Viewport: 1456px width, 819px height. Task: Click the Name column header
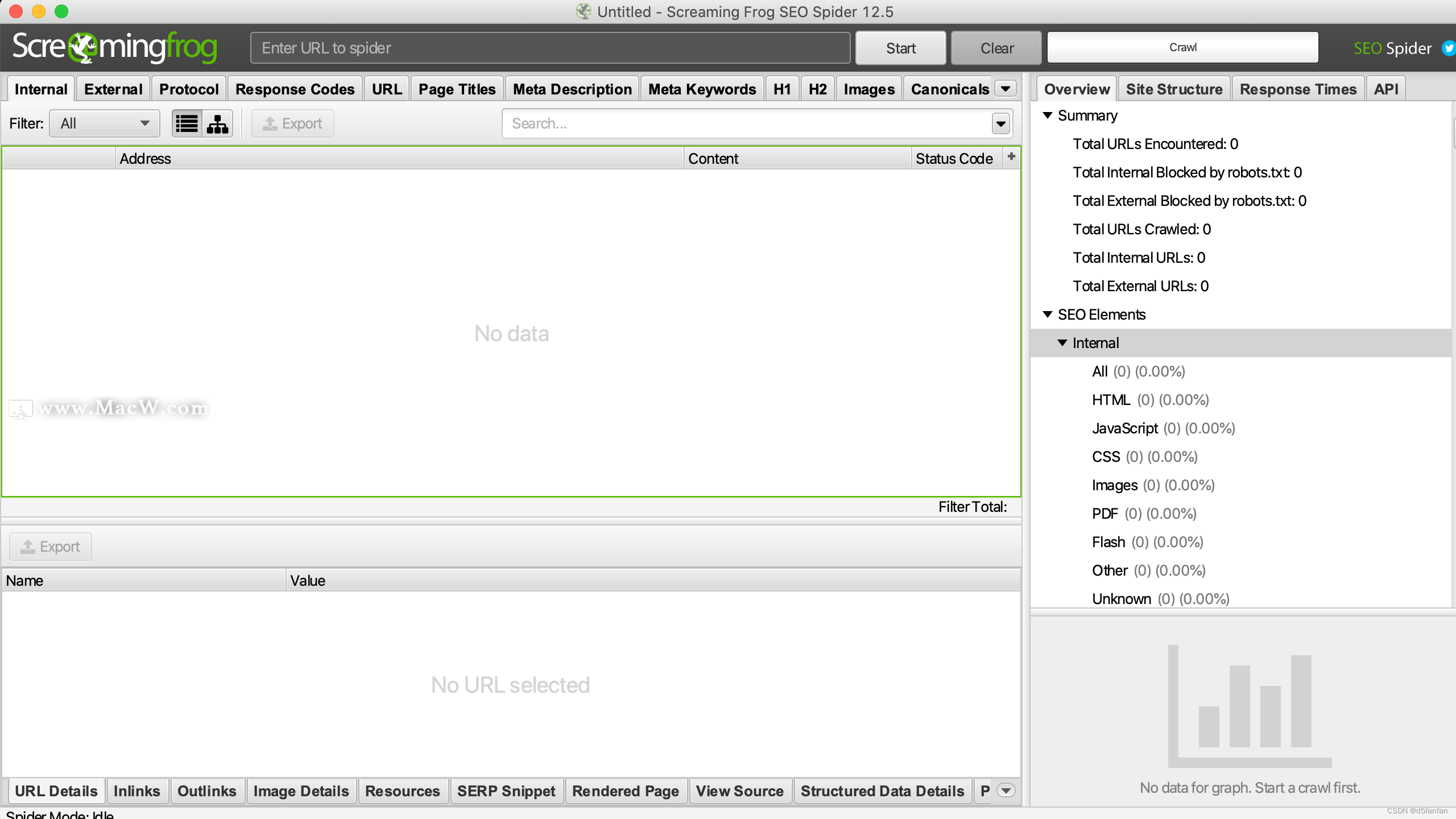click(144, 581)
